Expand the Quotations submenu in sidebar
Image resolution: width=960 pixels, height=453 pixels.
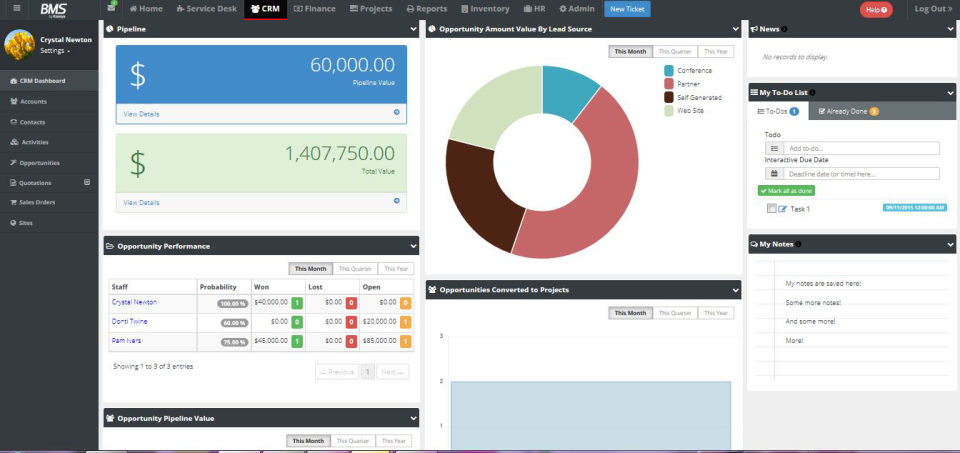click(87, 182)
